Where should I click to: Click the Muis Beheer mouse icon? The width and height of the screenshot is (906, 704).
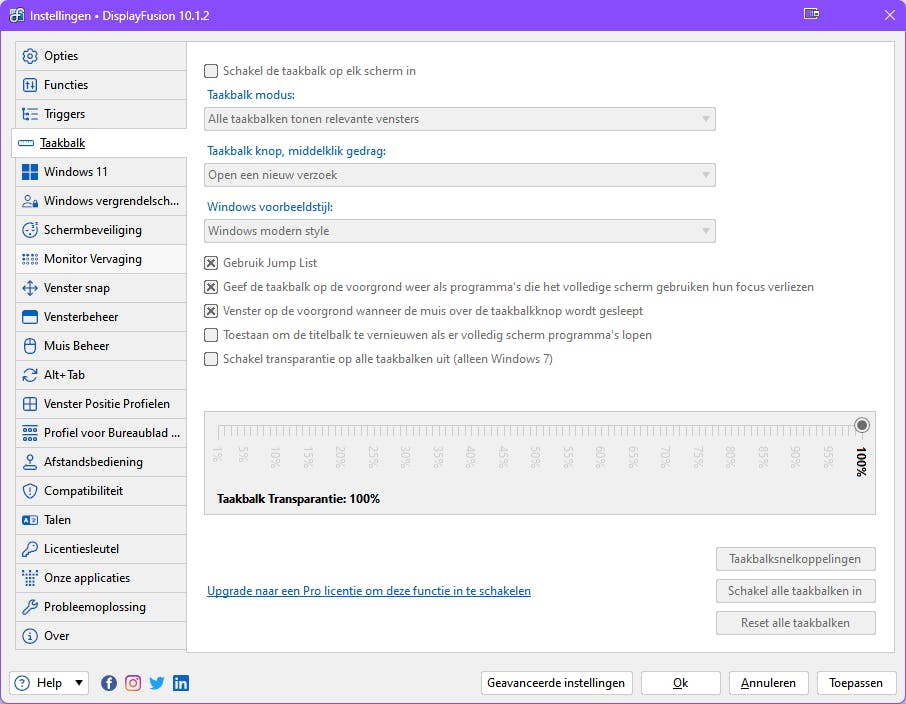pos(29,346)
